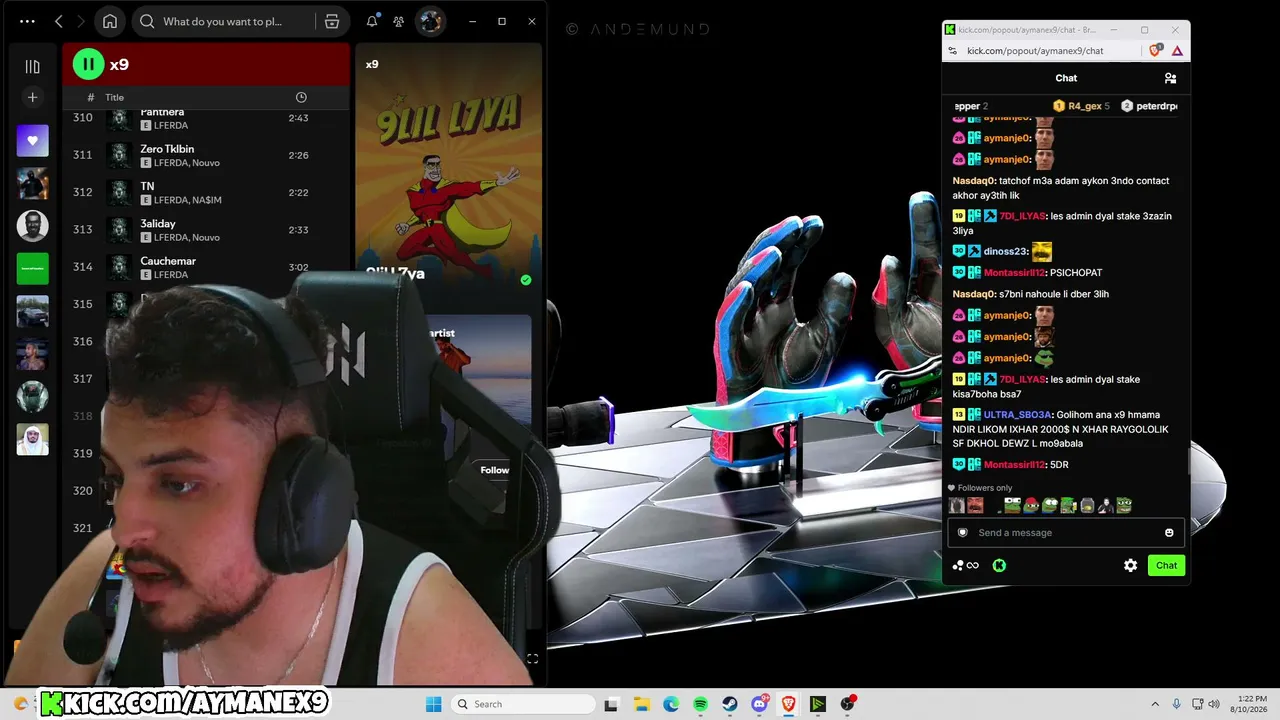Expand the Now Playing view to full screen
This screenshot has height=720, width=1280.
532,658
